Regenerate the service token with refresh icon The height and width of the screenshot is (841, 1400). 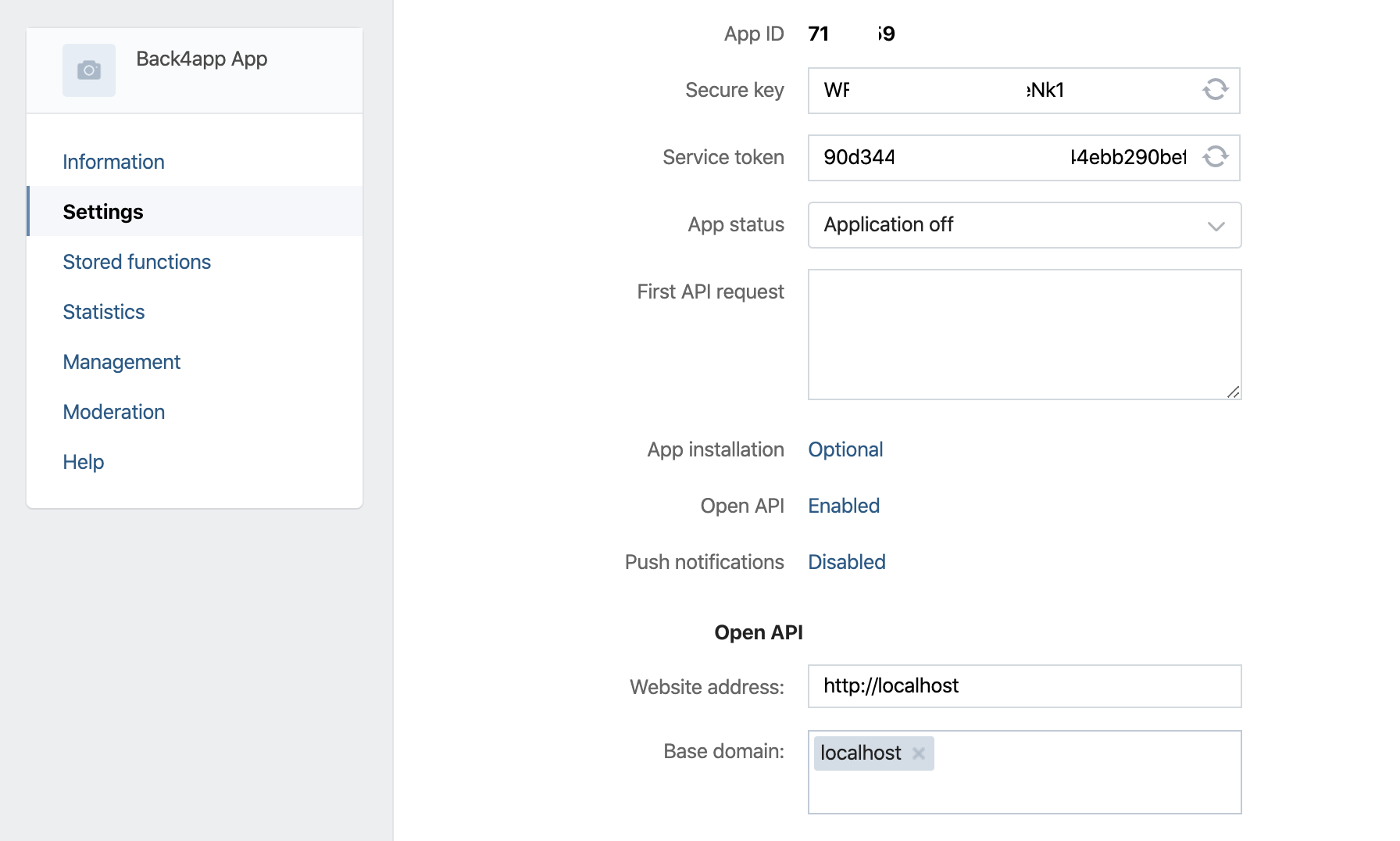pos(1216,157)
